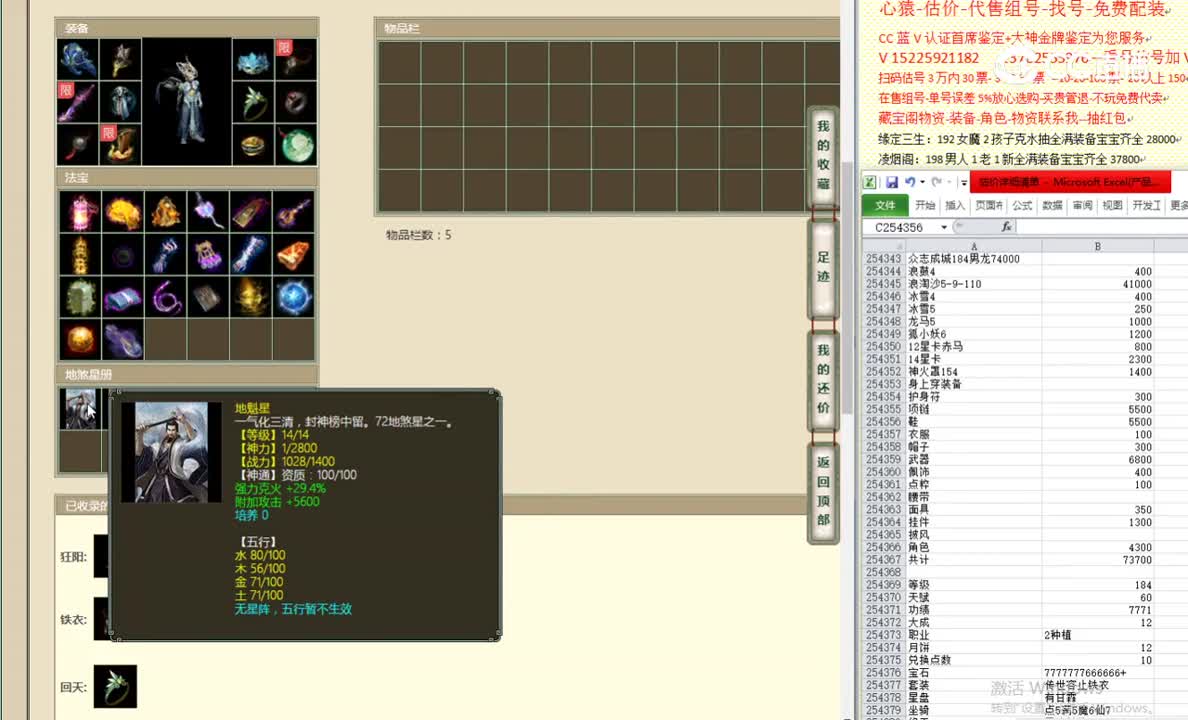Image resolution: width=1188 pixels, height=720 pixels.
Task: Expand the Name Box dropdown arrow
Action: click(x=944, y=227)
